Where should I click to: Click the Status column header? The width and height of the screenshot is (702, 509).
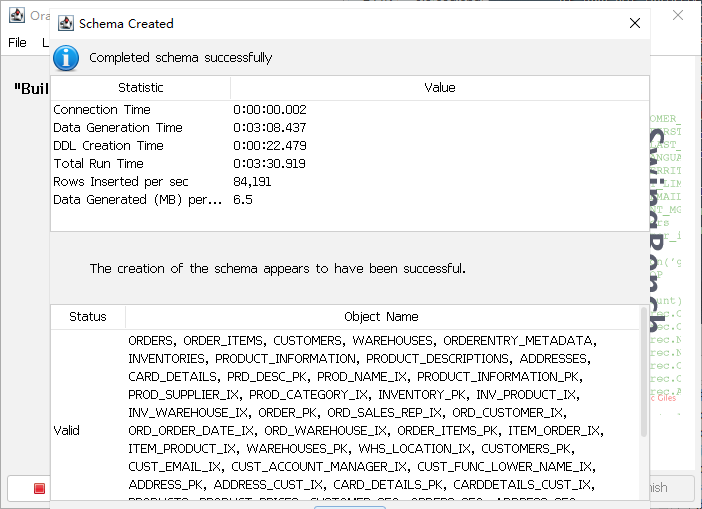[88, 317]
